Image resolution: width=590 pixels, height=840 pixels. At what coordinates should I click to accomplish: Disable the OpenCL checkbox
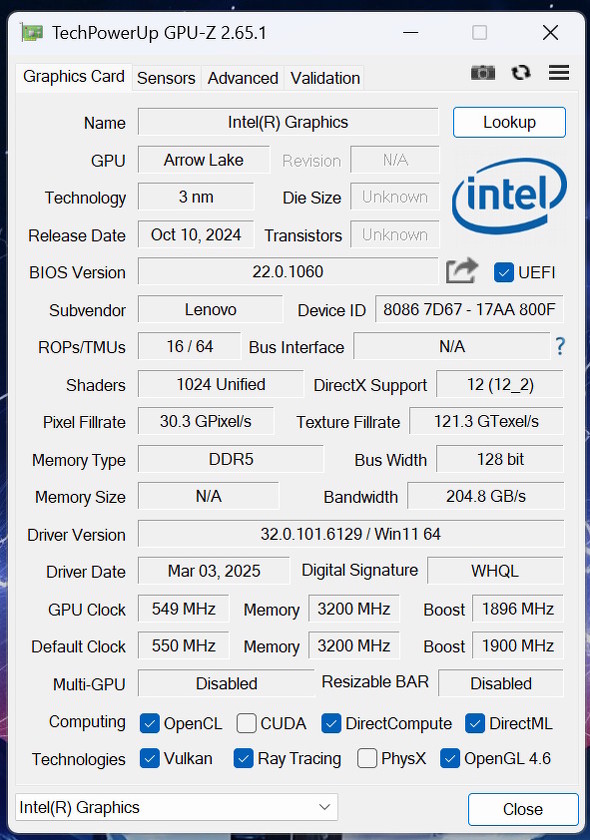click(150, 722)
